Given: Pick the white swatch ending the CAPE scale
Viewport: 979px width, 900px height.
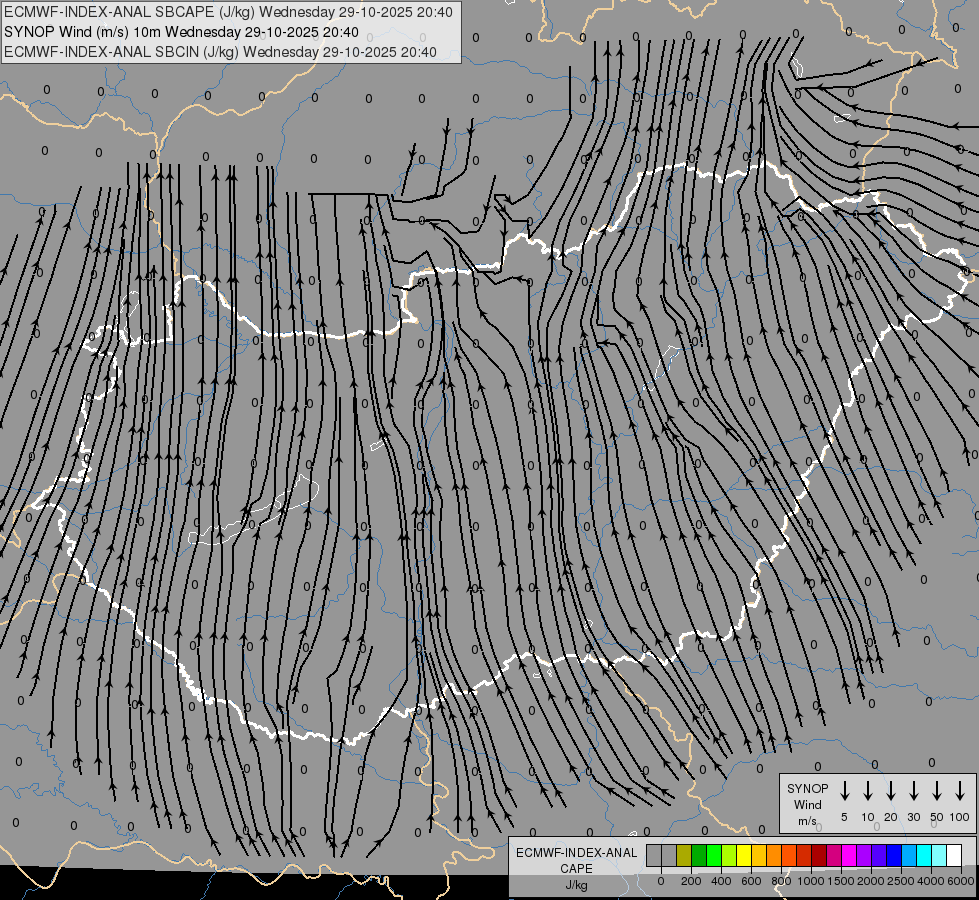Looking at the screenshot, I should (x=953, y=855).
